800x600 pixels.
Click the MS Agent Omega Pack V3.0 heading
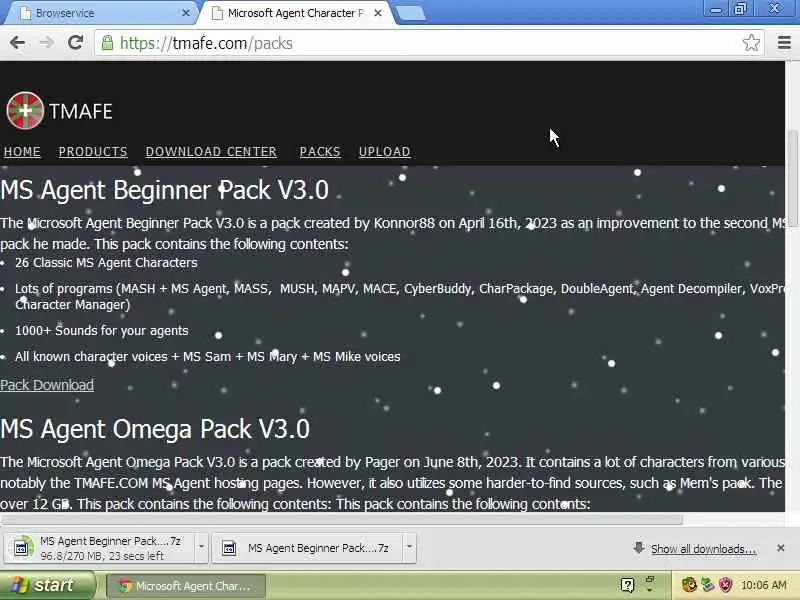point(155,429)
